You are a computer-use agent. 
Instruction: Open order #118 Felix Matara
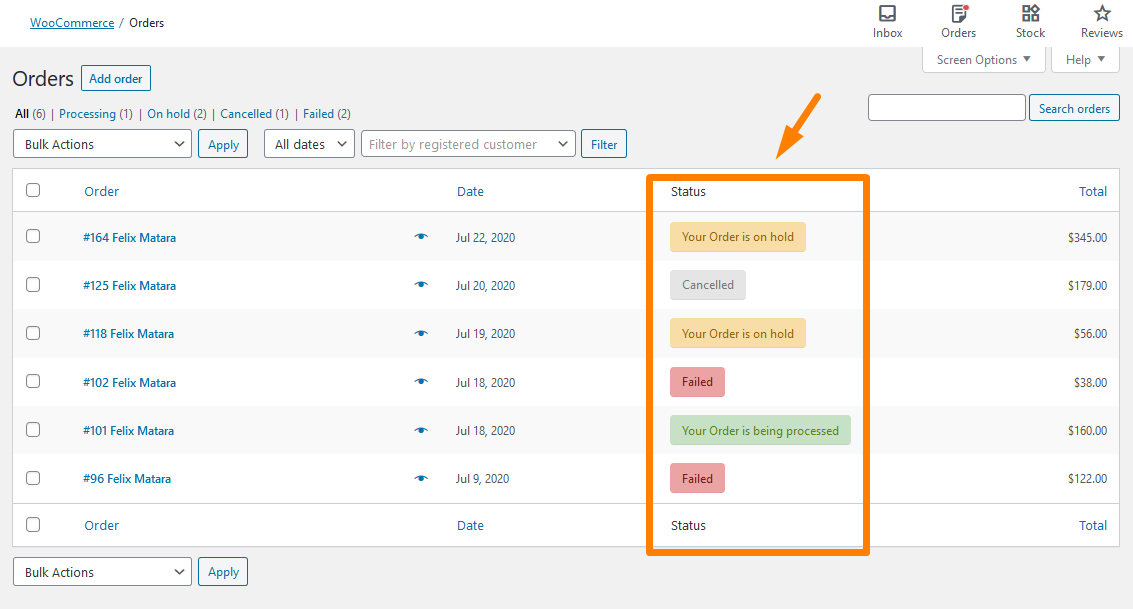(129, 334)
